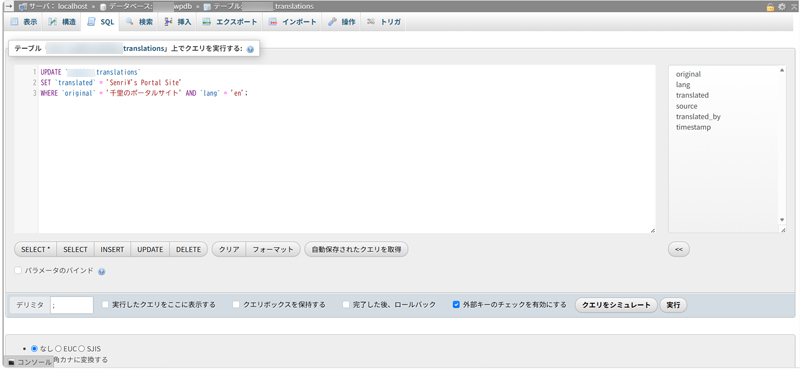Open the 操作 tab
Image resolution: width=800 pixels, height=369 pixels.
(x=342, y=22)
